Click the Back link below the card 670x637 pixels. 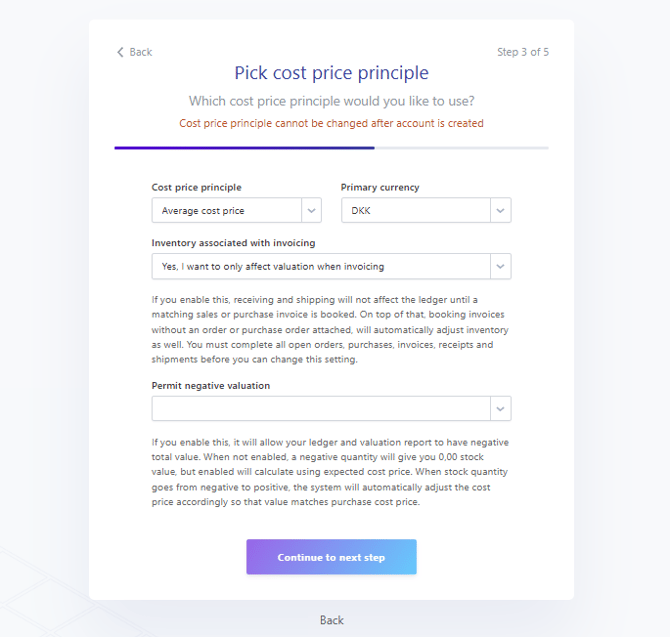332,620
